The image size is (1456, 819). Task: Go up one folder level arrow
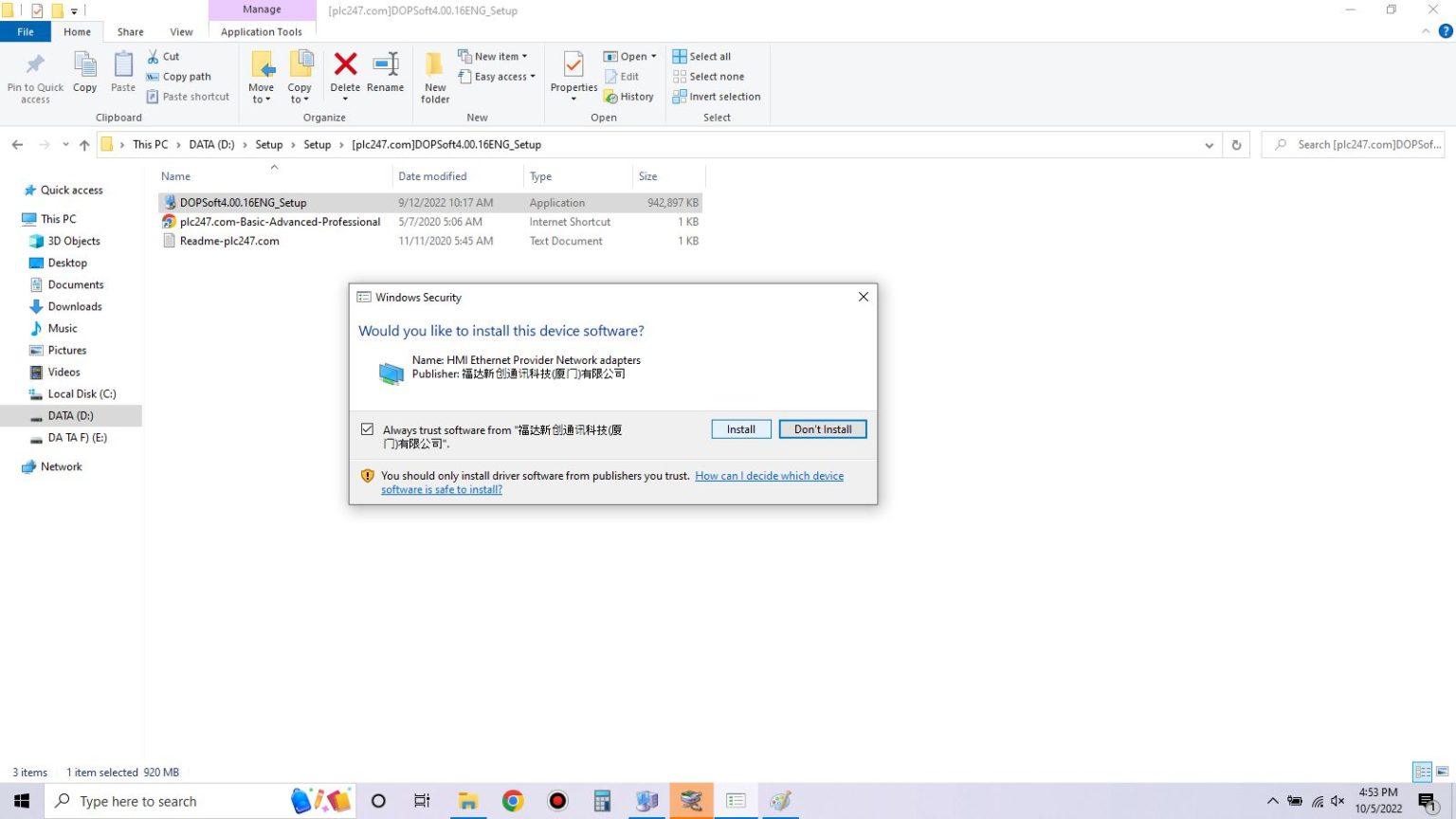[x=84, y=145]
